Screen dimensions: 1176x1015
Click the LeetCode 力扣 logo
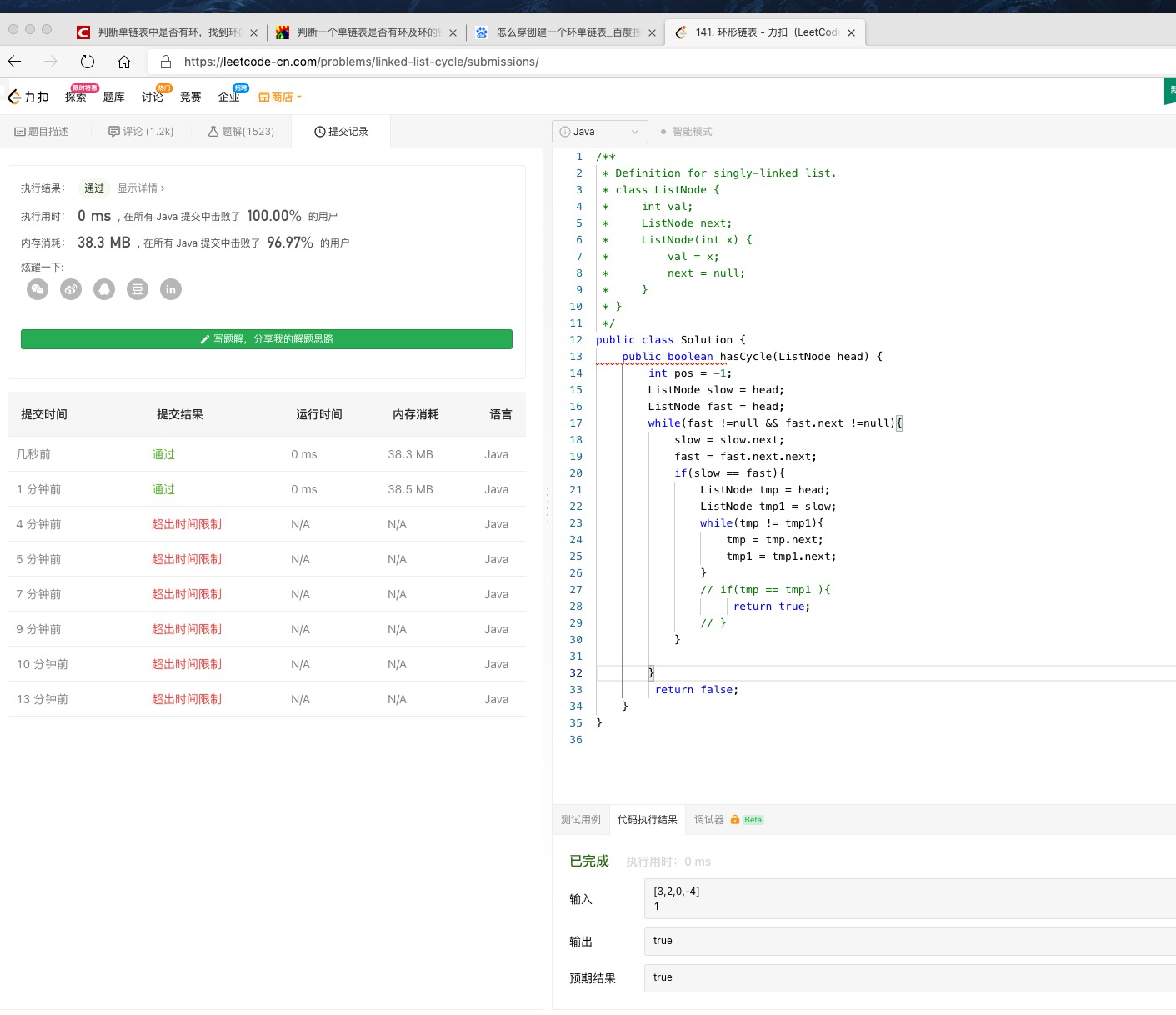pyautogui.click(x=28, y=97)
